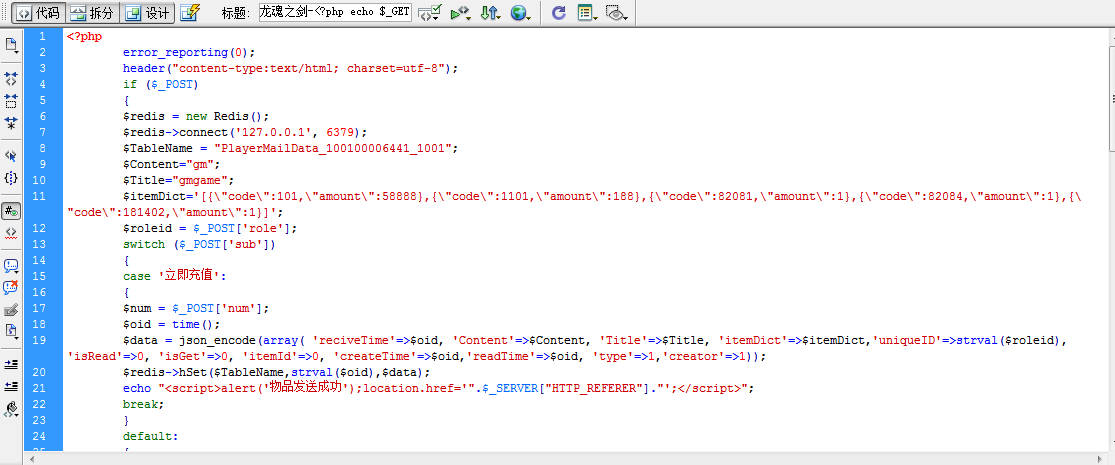The width and height of the screenshot is (1115, 465).
Task: Click line number 19 in the gutter
Action: (x=39, y=340)
